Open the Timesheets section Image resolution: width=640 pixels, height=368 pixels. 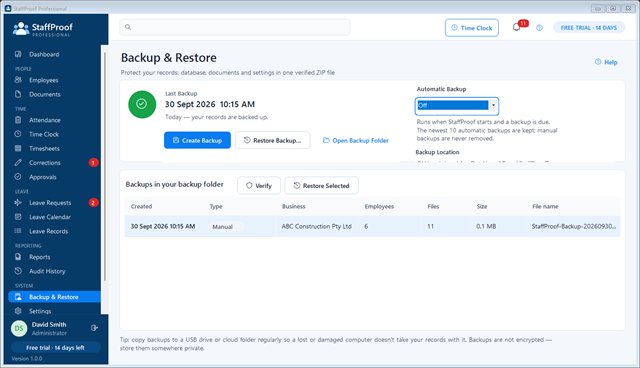[44, 149]
